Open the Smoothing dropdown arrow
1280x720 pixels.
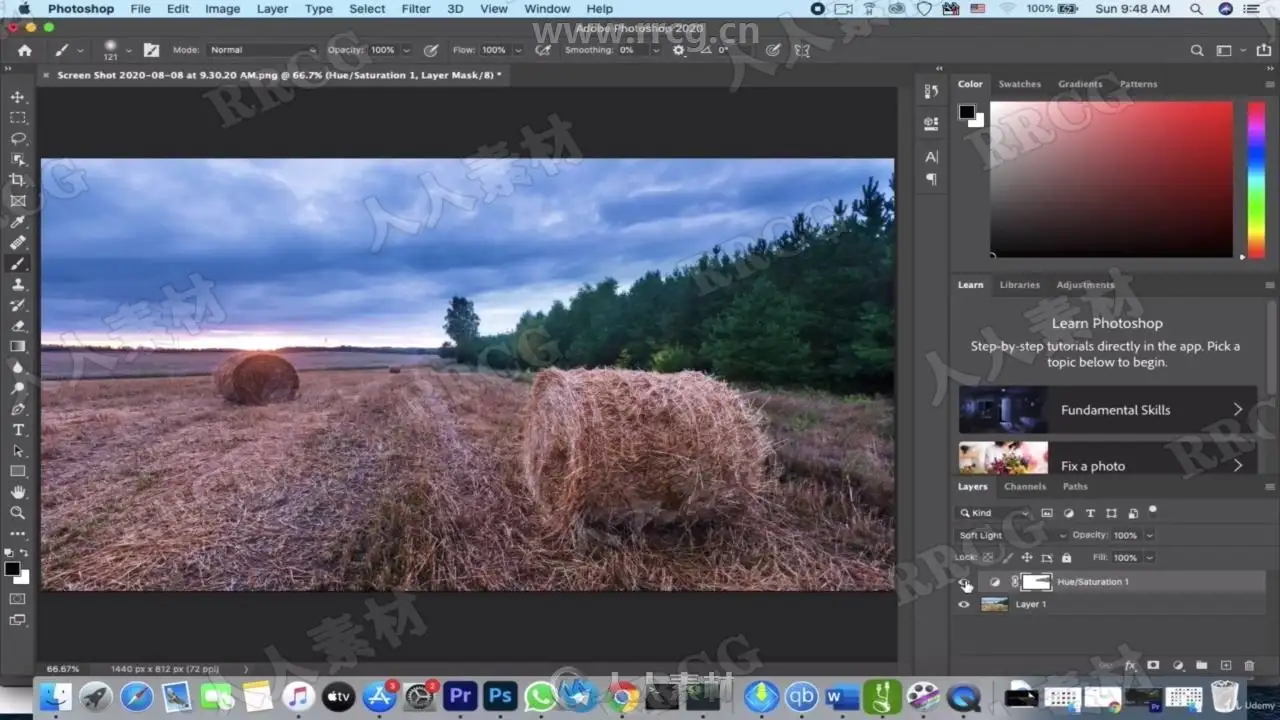pyautogui.click(x=656, y=50)
